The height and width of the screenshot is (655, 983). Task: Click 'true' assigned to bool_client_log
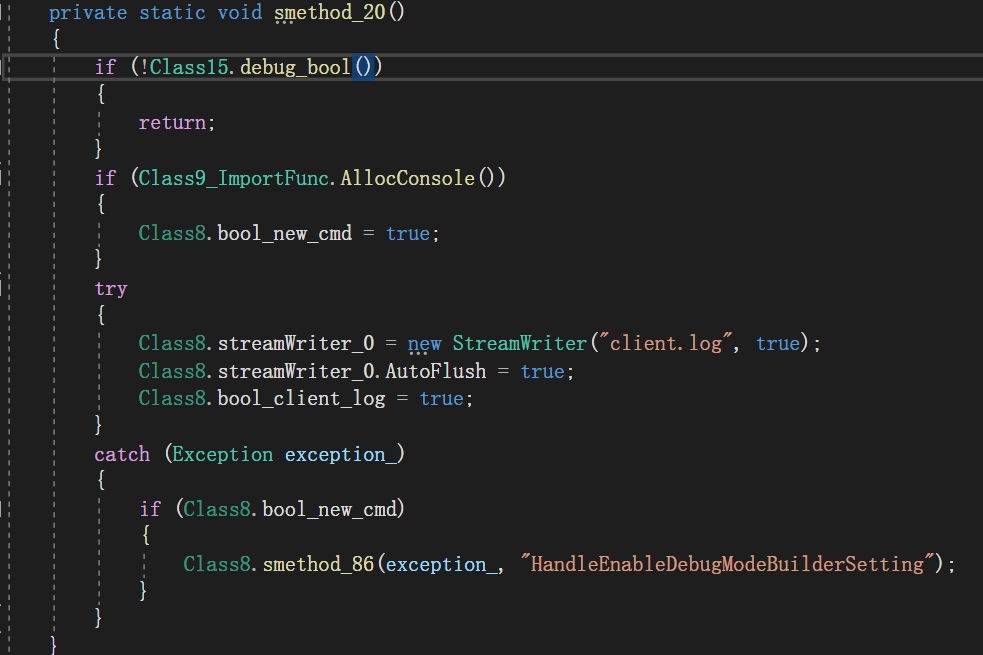(442, 399)
